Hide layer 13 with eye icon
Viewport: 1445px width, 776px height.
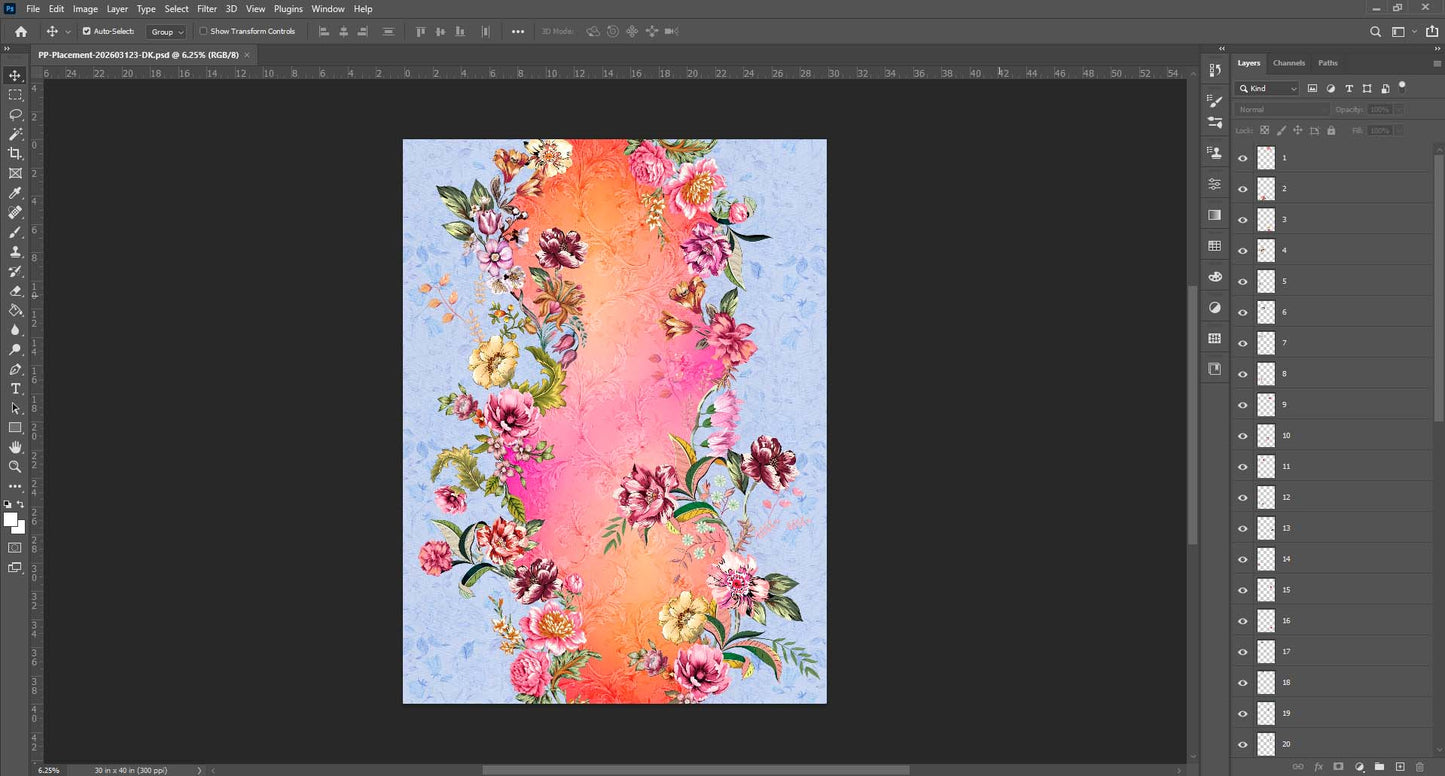pos(1243,528)
